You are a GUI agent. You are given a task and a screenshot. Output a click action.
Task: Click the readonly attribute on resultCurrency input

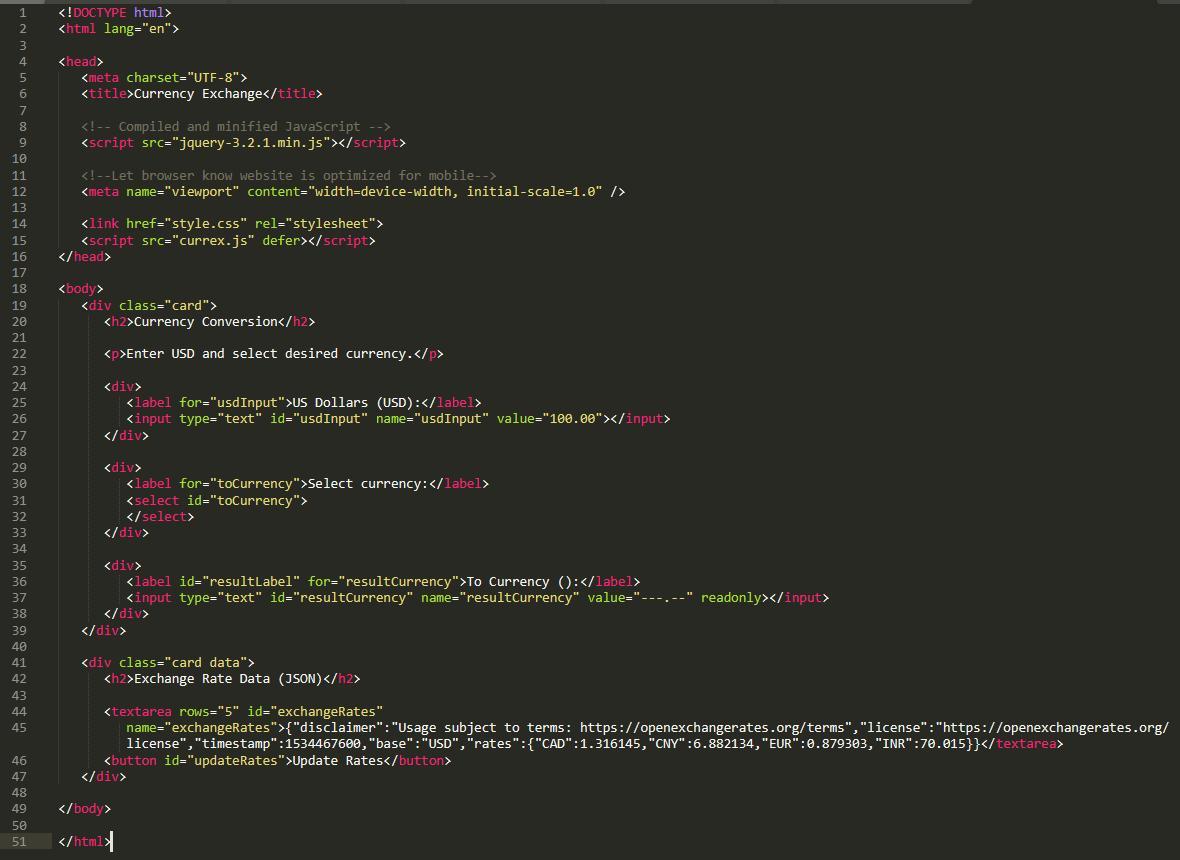click(731, 598)
